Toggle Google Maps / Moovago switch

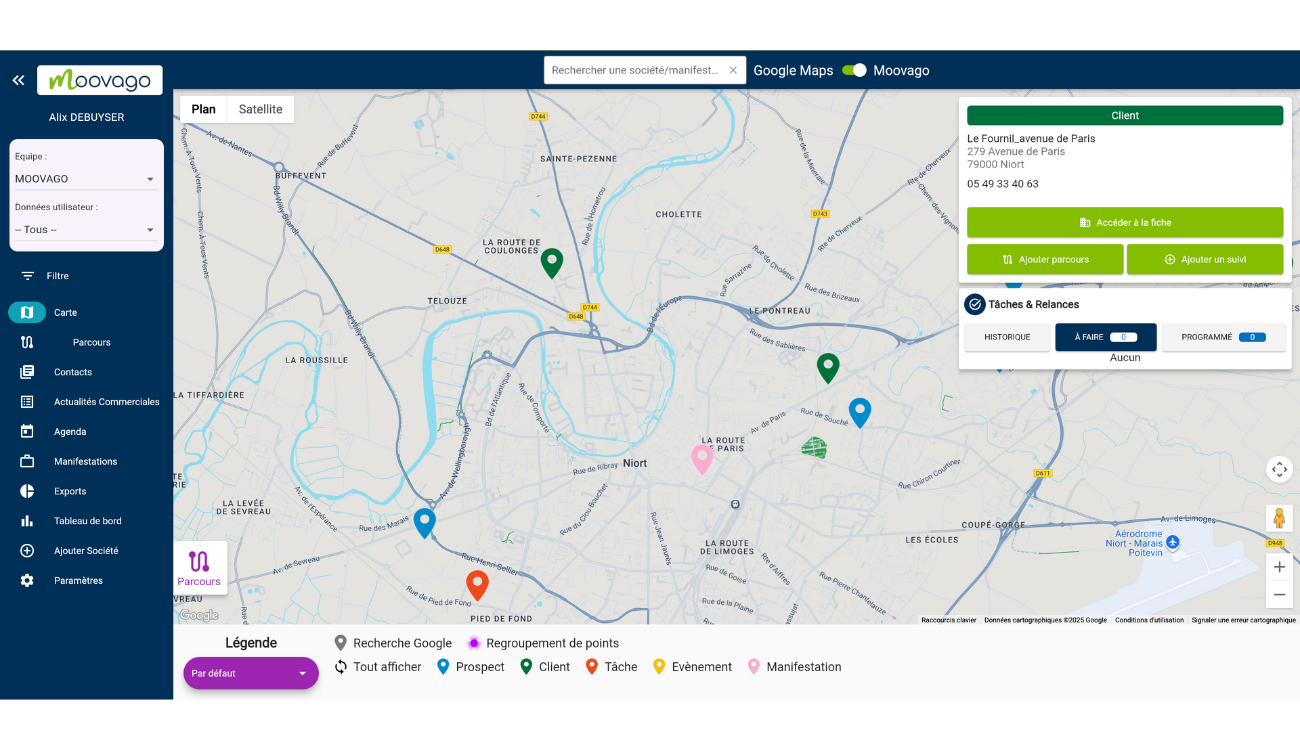(x=854, y=70)
